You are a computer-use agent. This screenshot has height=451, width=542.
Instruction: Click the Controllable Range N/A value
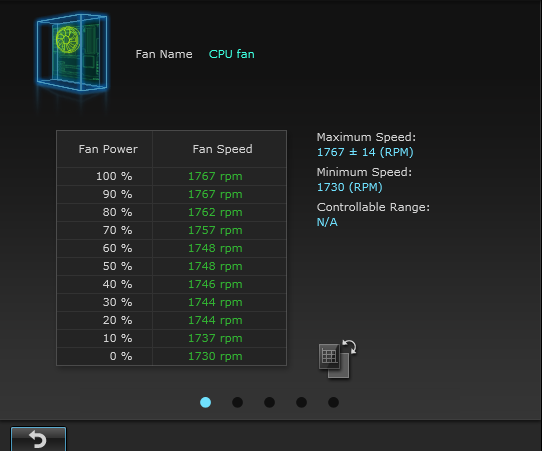(327, 222)
